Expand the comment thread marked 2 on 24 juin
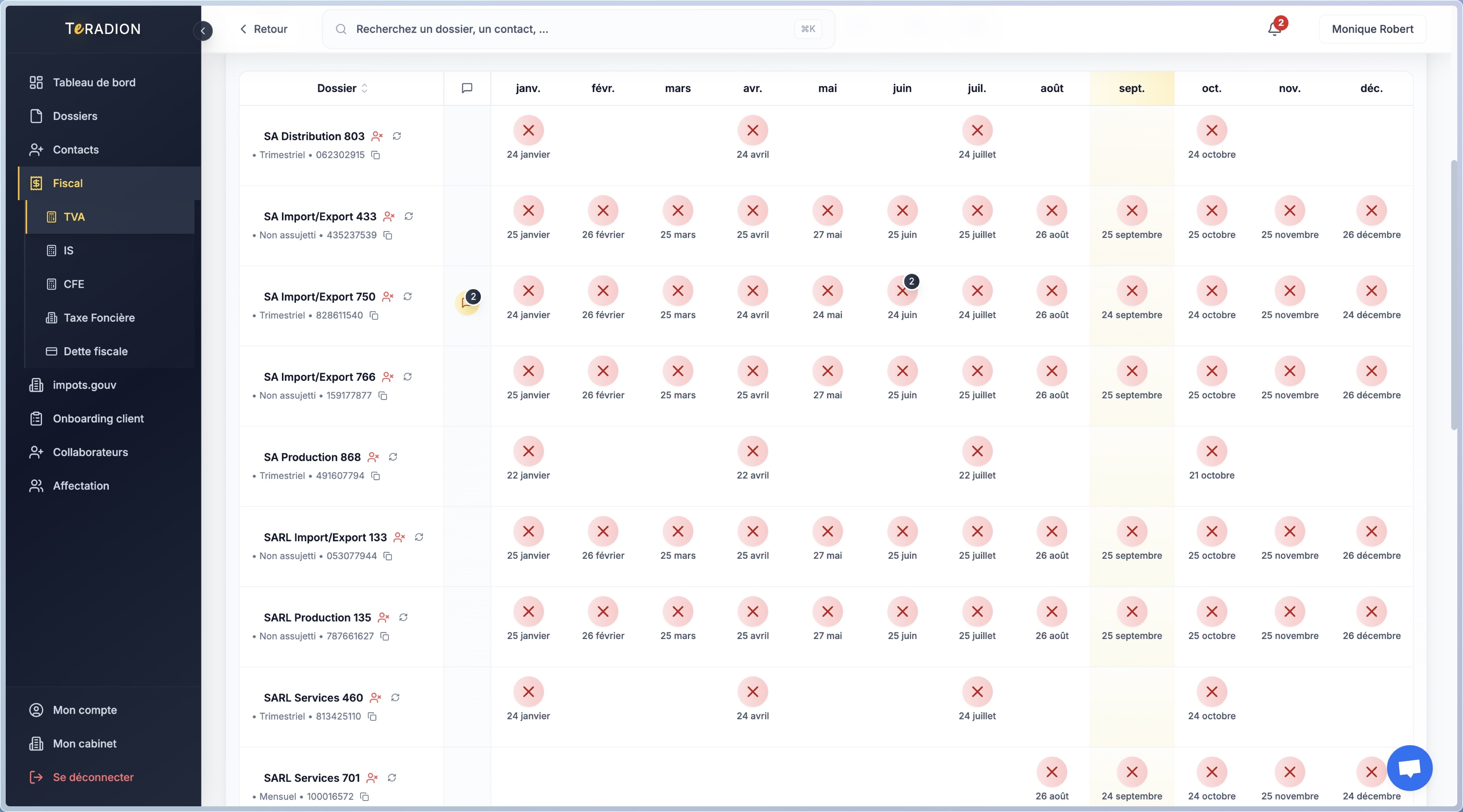1463x812 pixels. (912, 281)
